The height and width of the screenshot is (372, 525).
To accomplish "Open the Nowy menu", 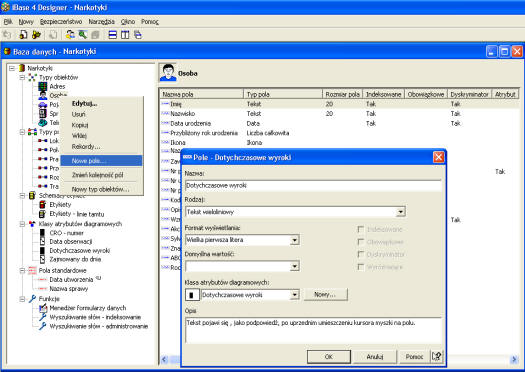I will click(x=26, y=22).
